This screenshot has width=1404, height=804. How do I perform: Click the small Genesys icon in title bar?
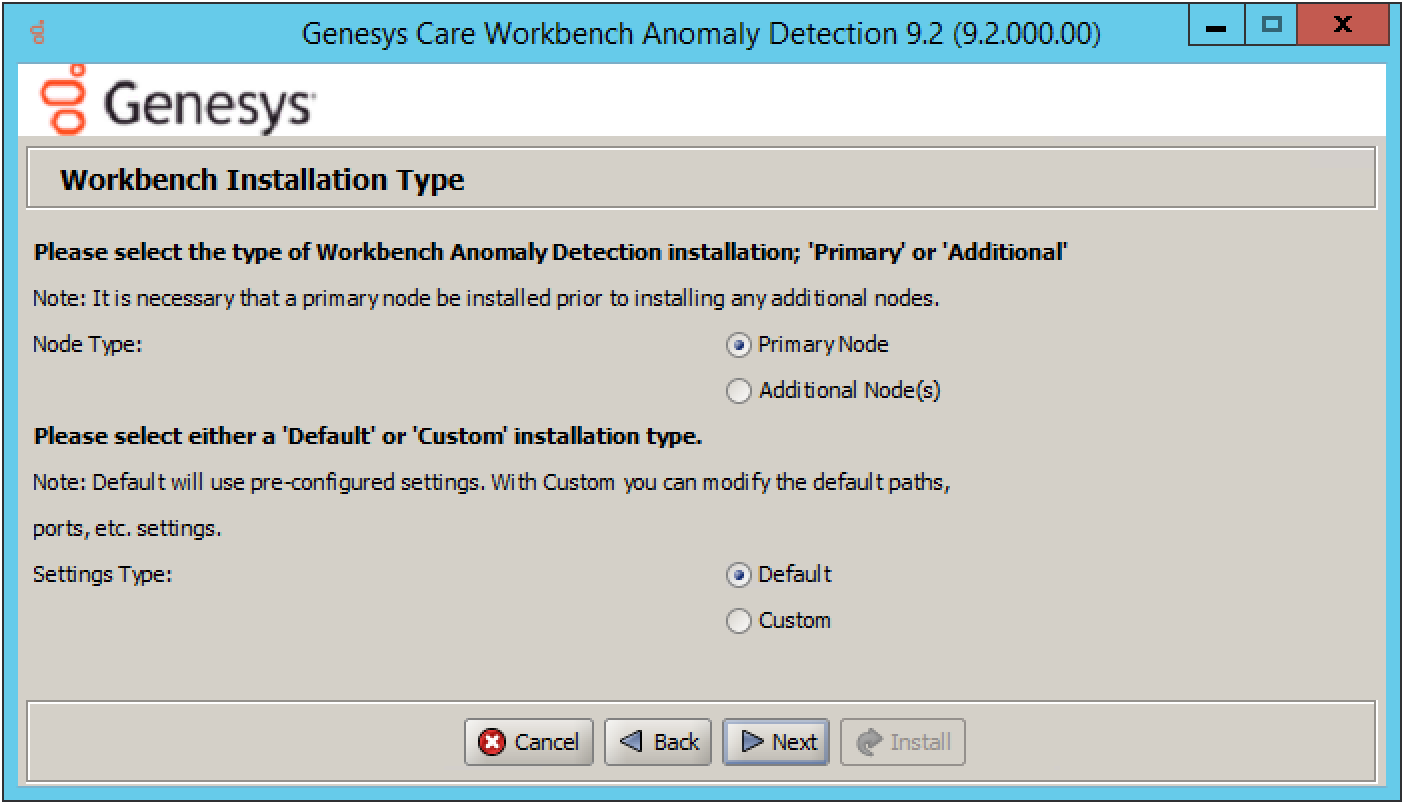[38, 34]
